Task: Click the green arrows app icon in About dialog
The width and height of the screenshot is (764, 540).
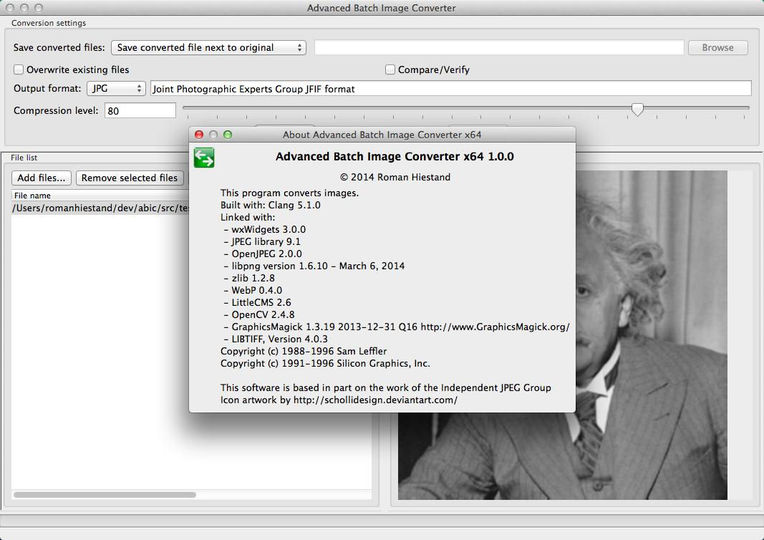Action: tap(204, 158)
